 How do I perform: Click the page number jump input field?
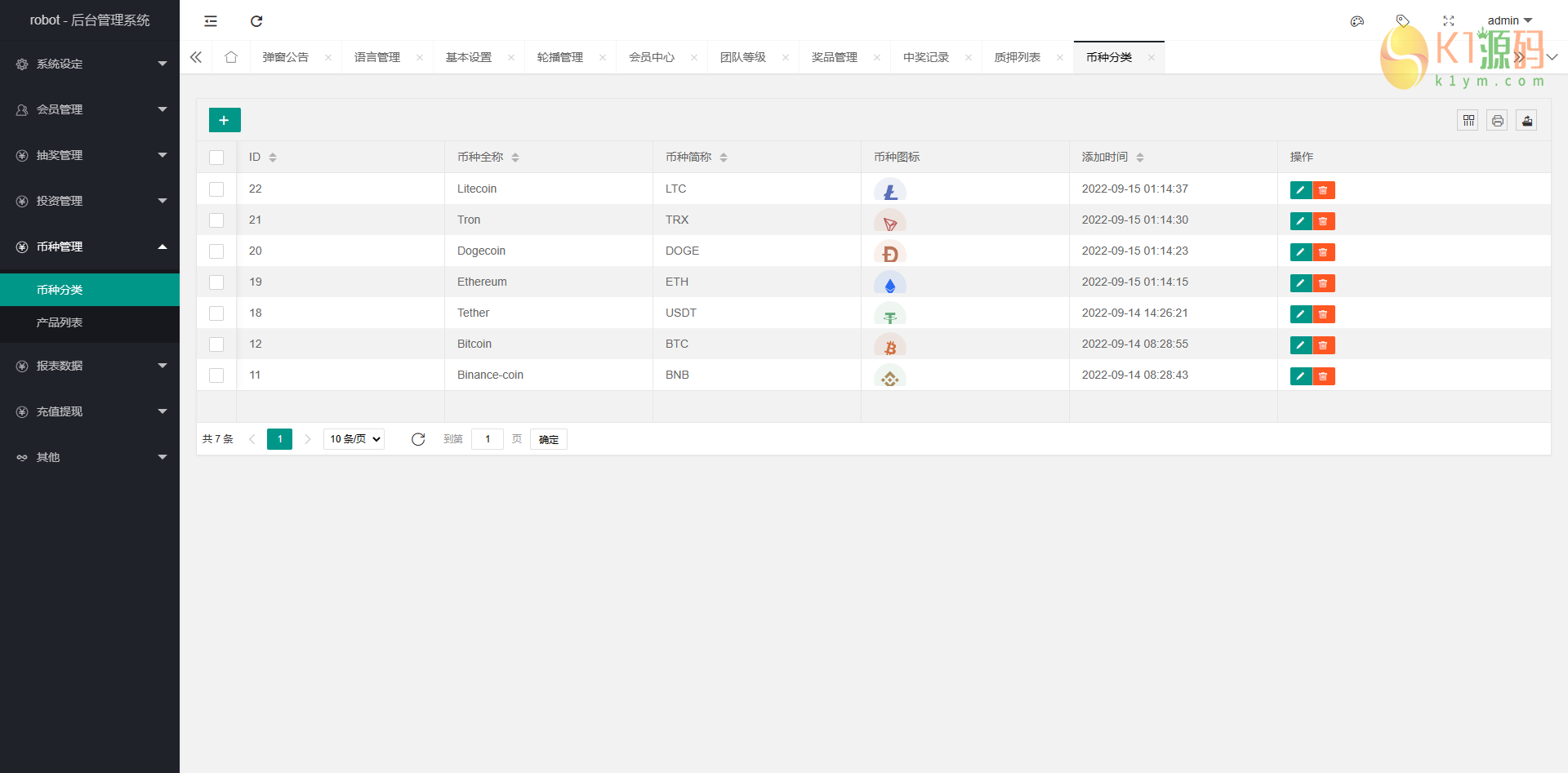coord(488,439)
